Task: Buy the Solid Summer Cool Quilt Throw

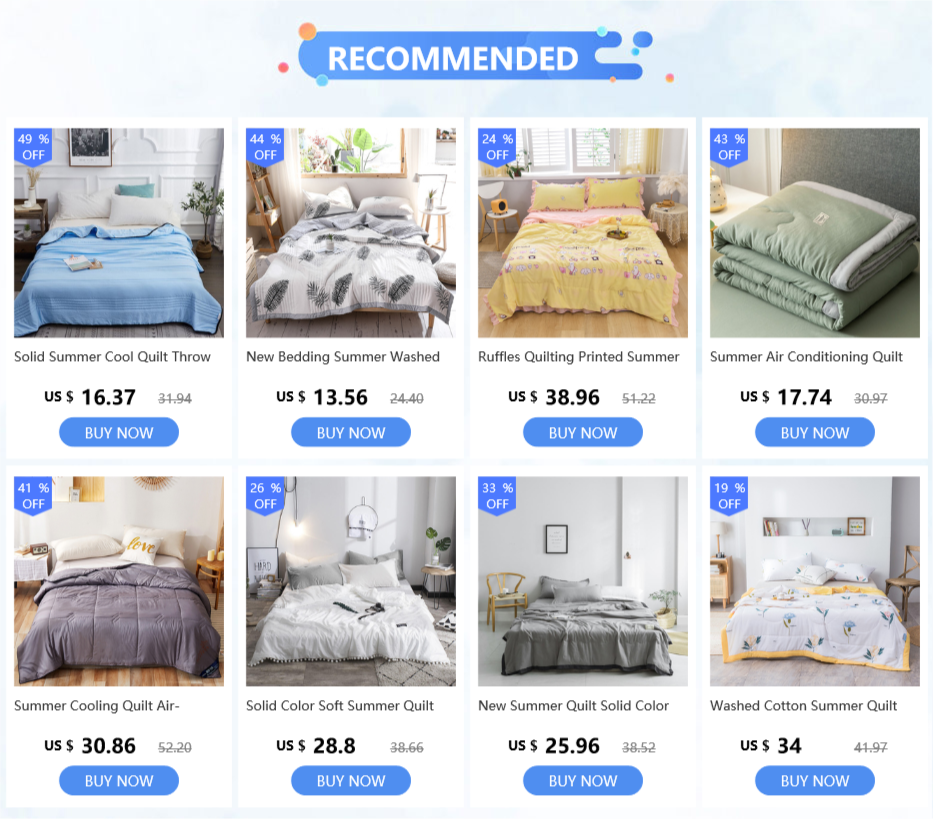Action: [x=119, y=432]
